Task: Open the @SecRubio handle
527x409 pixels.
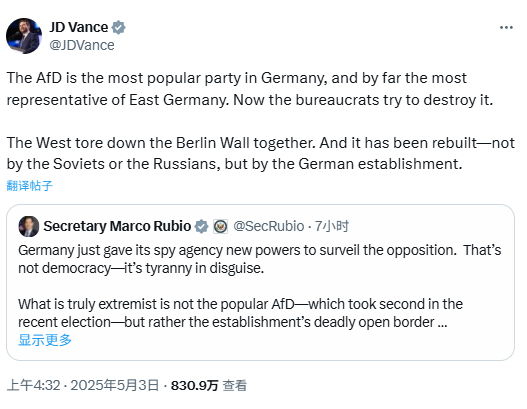Action: pos(269,226)
